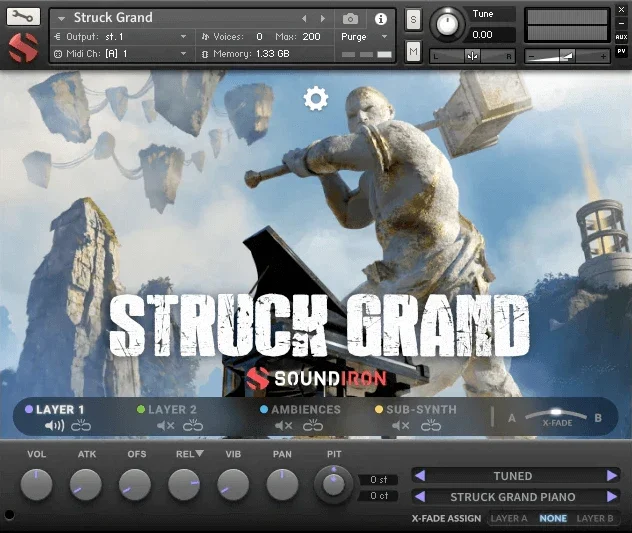Viewport: 632px width, 533px height.
Task: Click the black dot bottom-left corner
Action: [x=9, y=514]
